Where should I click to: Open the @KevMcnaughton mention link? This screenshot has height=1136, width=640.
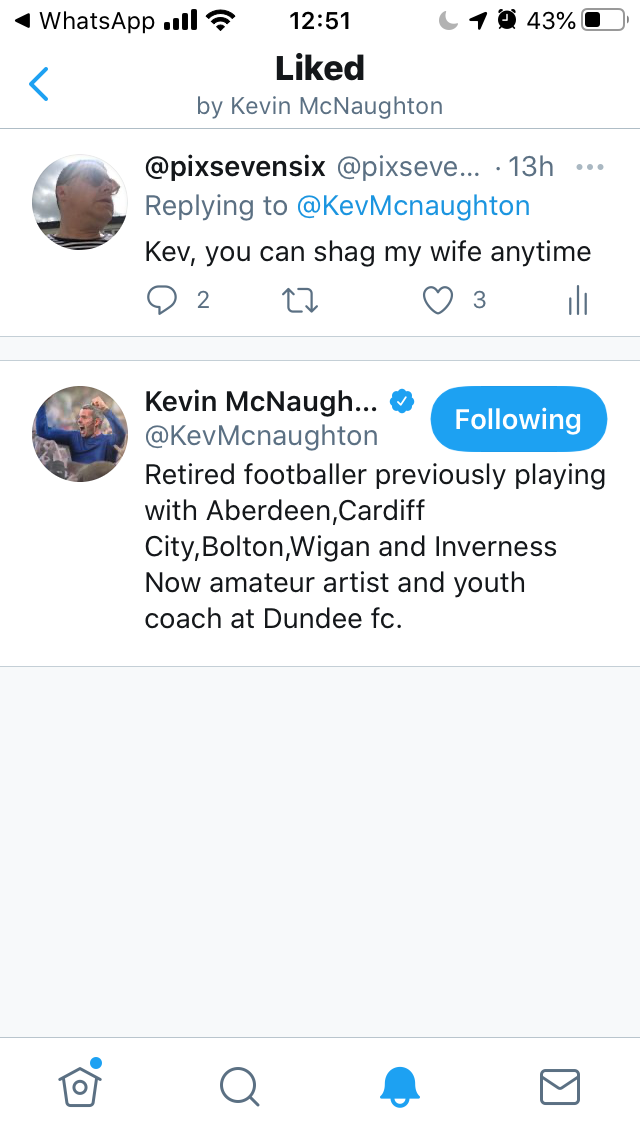tap(413, 206)
